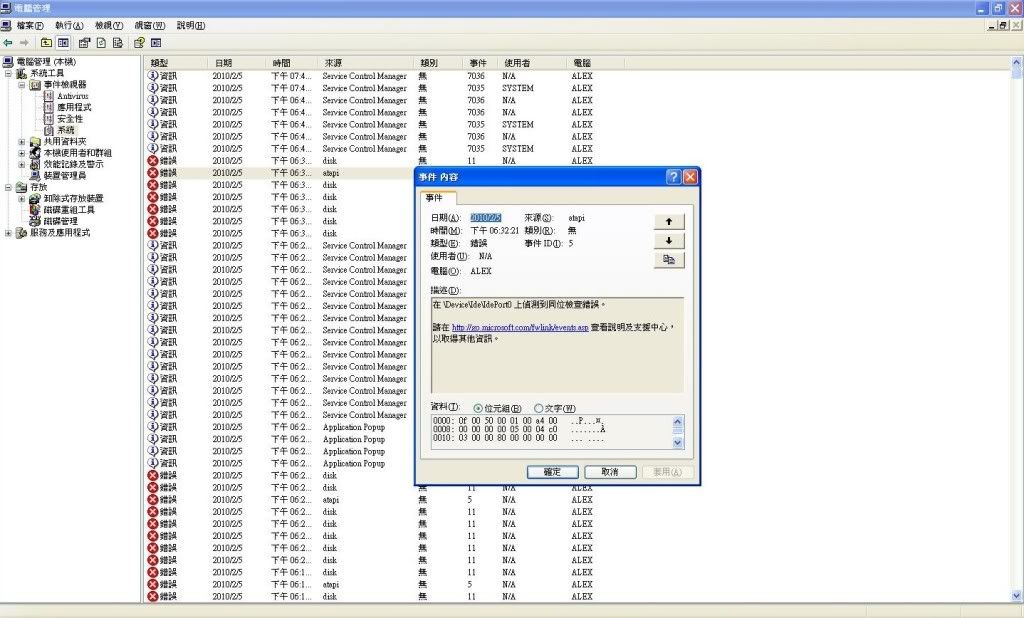Expand the 共用資料夾 tree node

[22, 141]
